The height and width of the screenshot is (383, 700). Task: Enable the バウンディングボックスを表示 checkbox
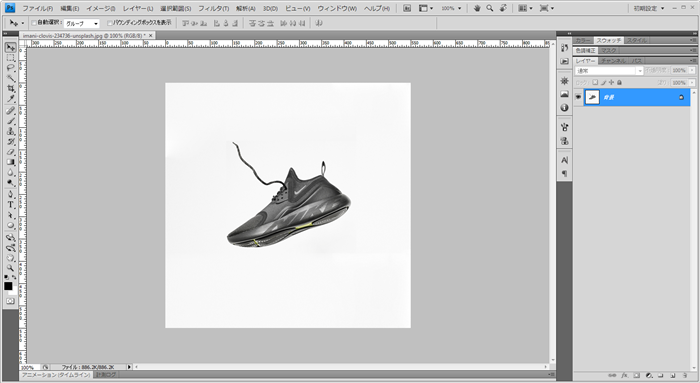109,23
